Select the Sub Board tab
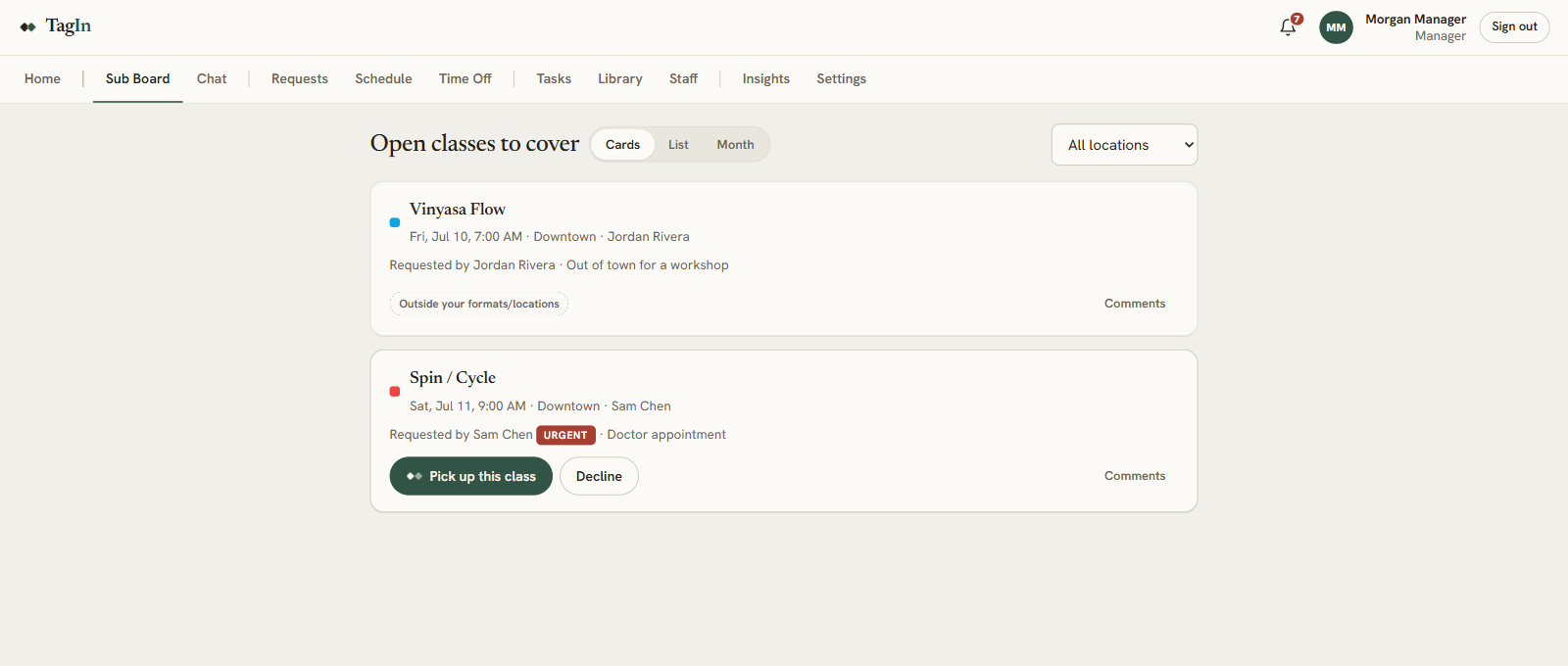 [137, 79]
